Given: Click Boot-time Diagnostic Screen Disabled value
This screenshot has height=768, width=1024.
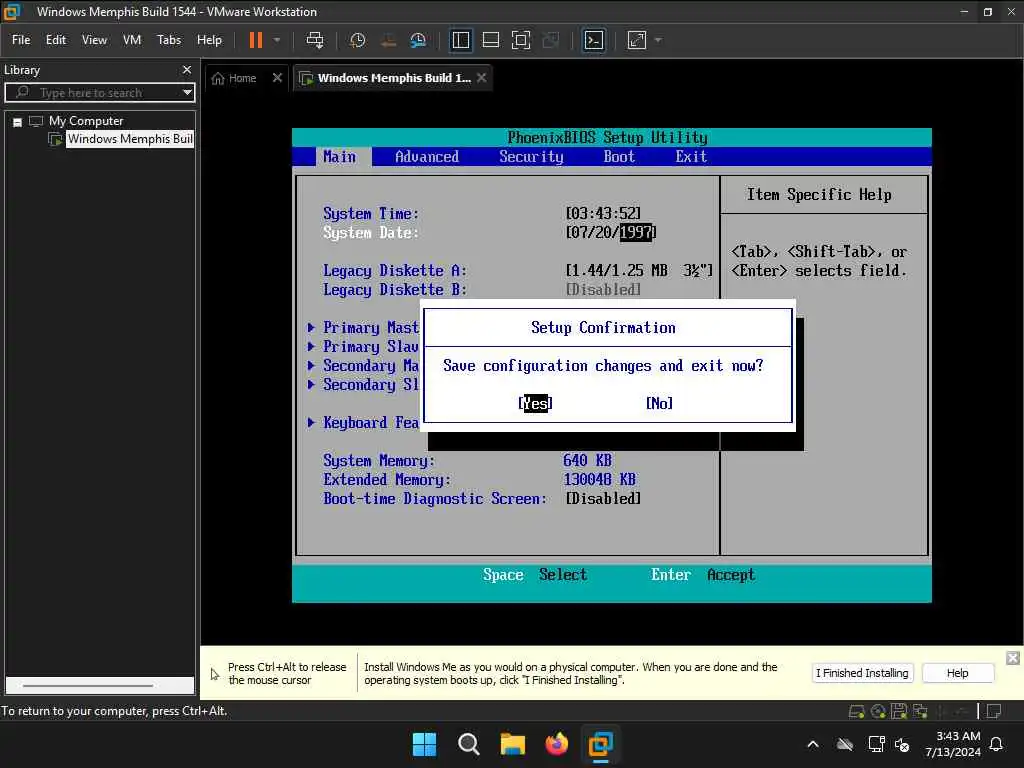Looking at the screenshot, I should point(603,499).
